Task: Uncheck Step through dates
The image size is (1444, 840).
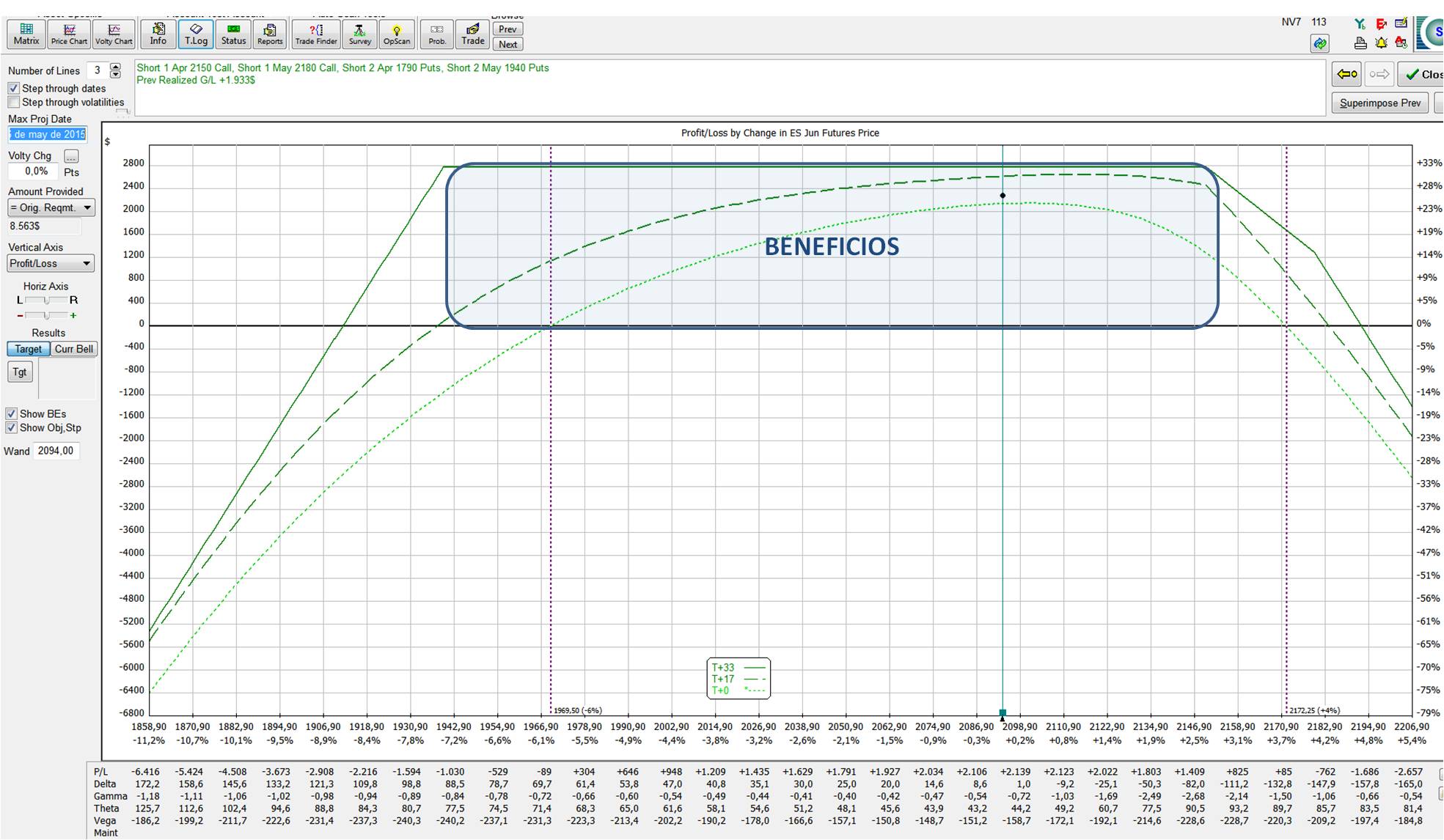Action: 14,88
